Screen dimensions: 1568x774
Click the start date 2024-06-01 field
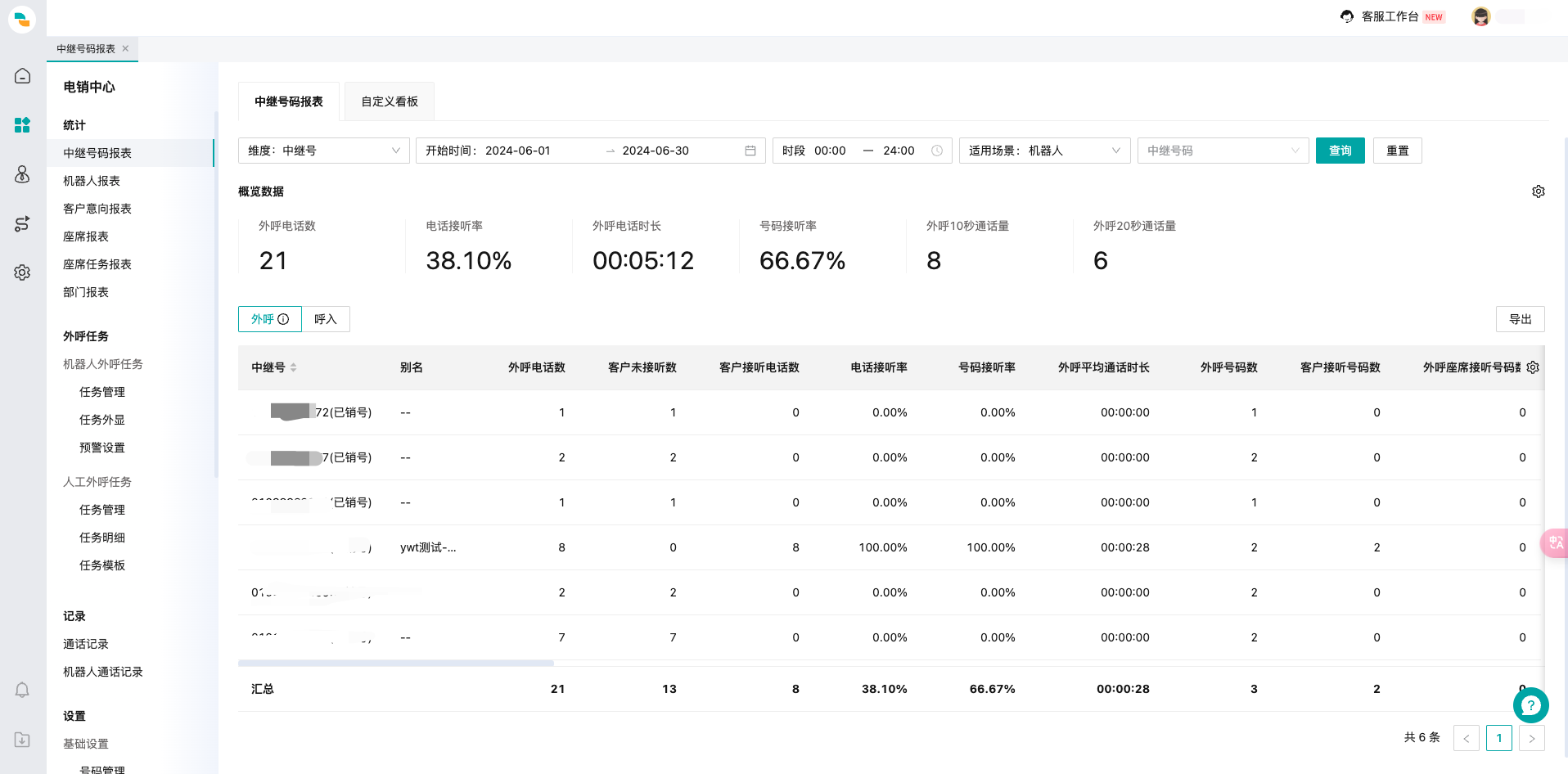518,151
